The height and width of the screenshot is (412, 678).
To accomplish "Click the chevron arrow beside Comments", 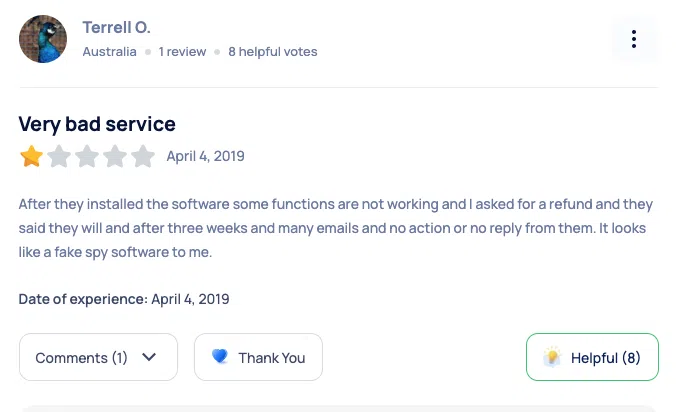I will [x=149, y=357].
